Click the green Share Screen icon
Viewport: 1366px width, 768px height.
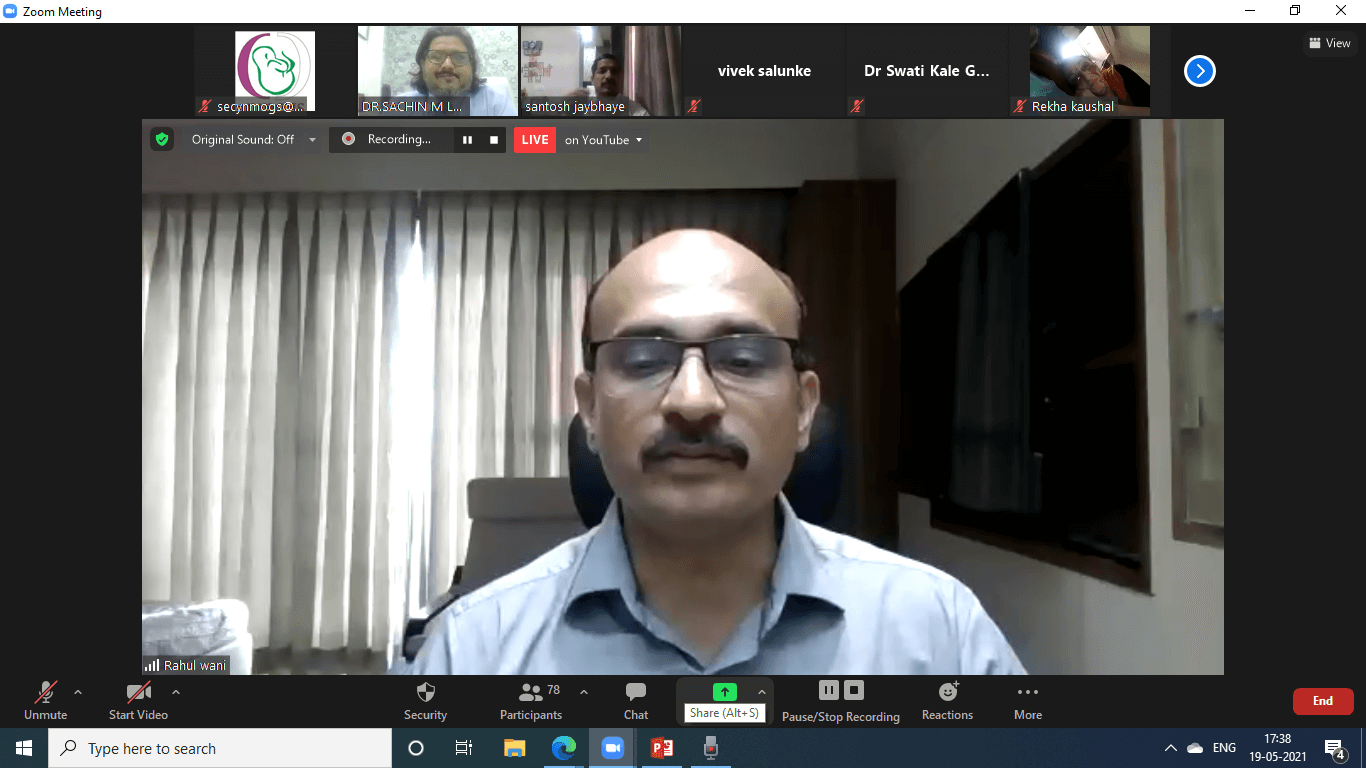click(724, 692)
